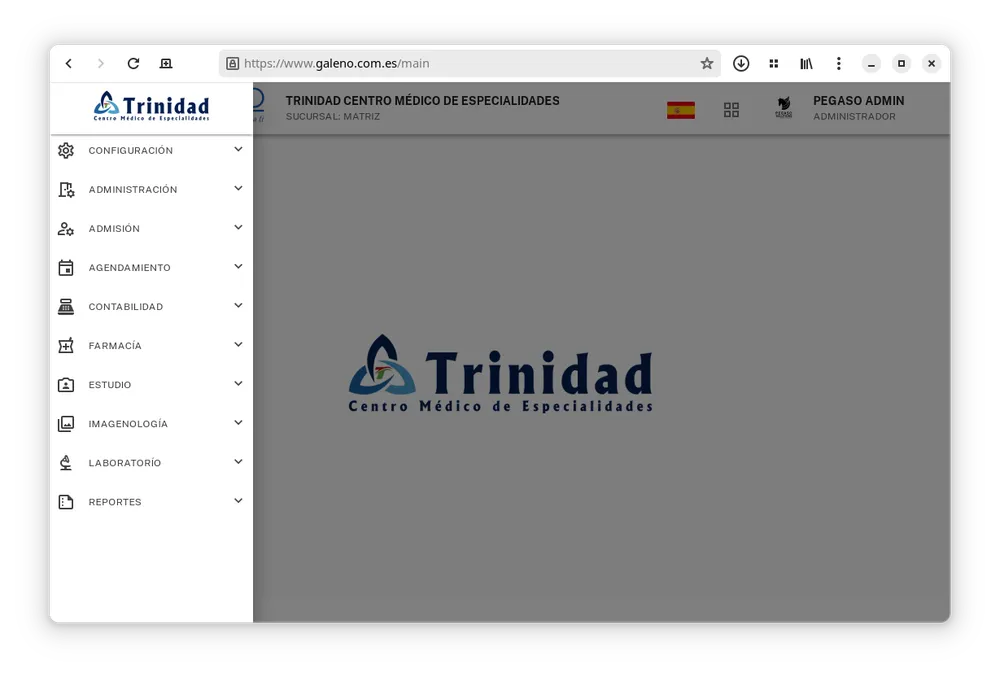
Task: Click the Trinidad logo in the sidebar
Action: click(151, 106)
